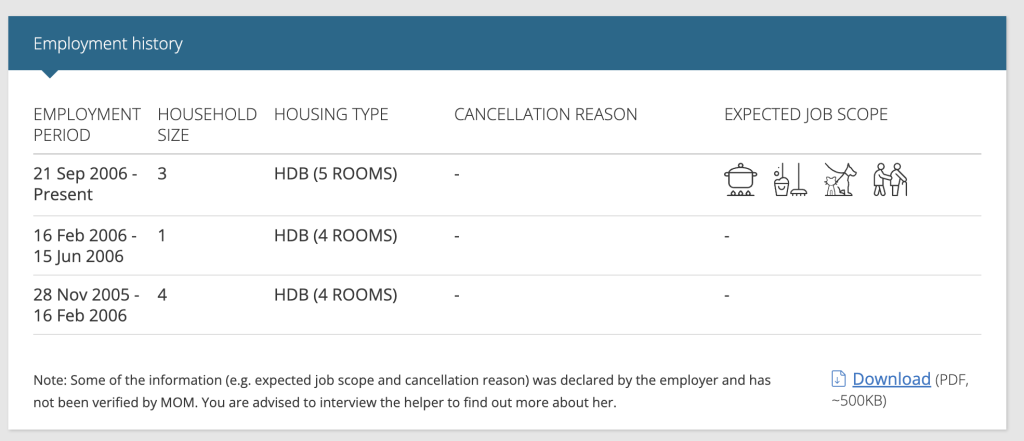1024x441 pixels.
Task: Click the cooking pot job scope icon
Action: coord(741,180)
